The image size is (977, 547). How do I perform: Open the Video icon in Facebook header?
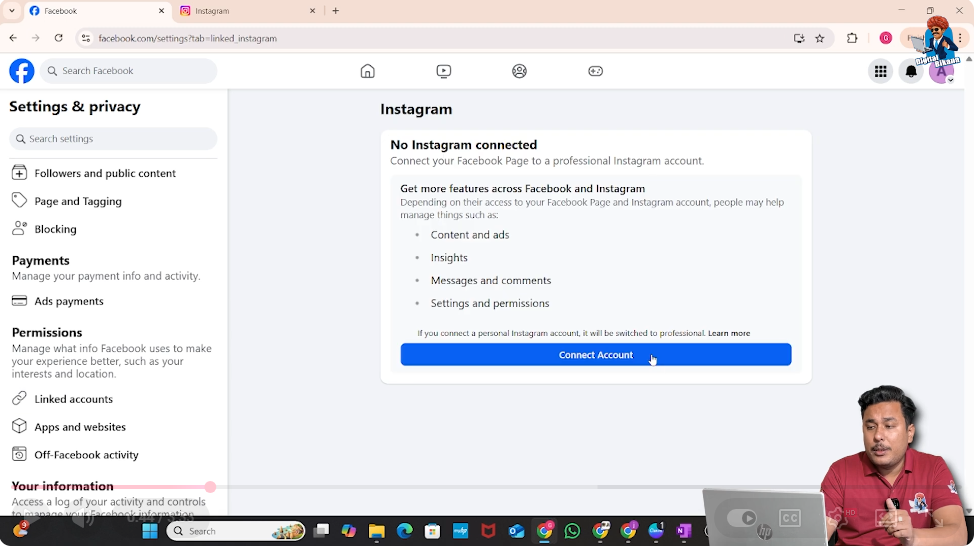coord(444,71)
